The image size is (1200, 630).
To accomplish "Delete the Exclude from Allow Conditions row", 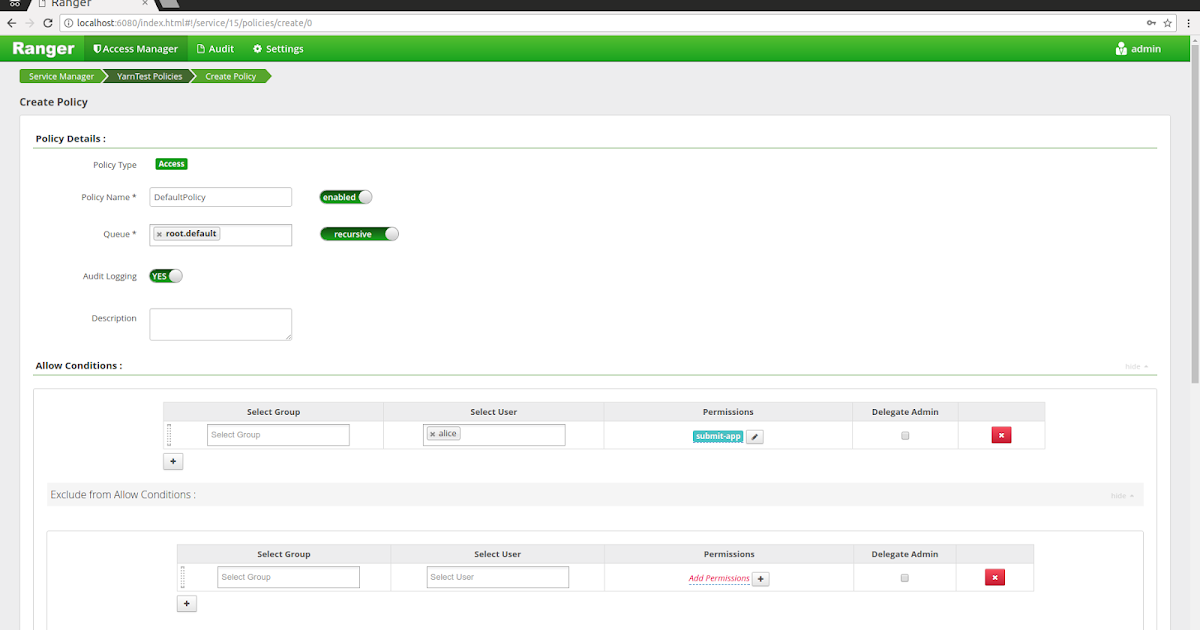I will pos(995,577).
